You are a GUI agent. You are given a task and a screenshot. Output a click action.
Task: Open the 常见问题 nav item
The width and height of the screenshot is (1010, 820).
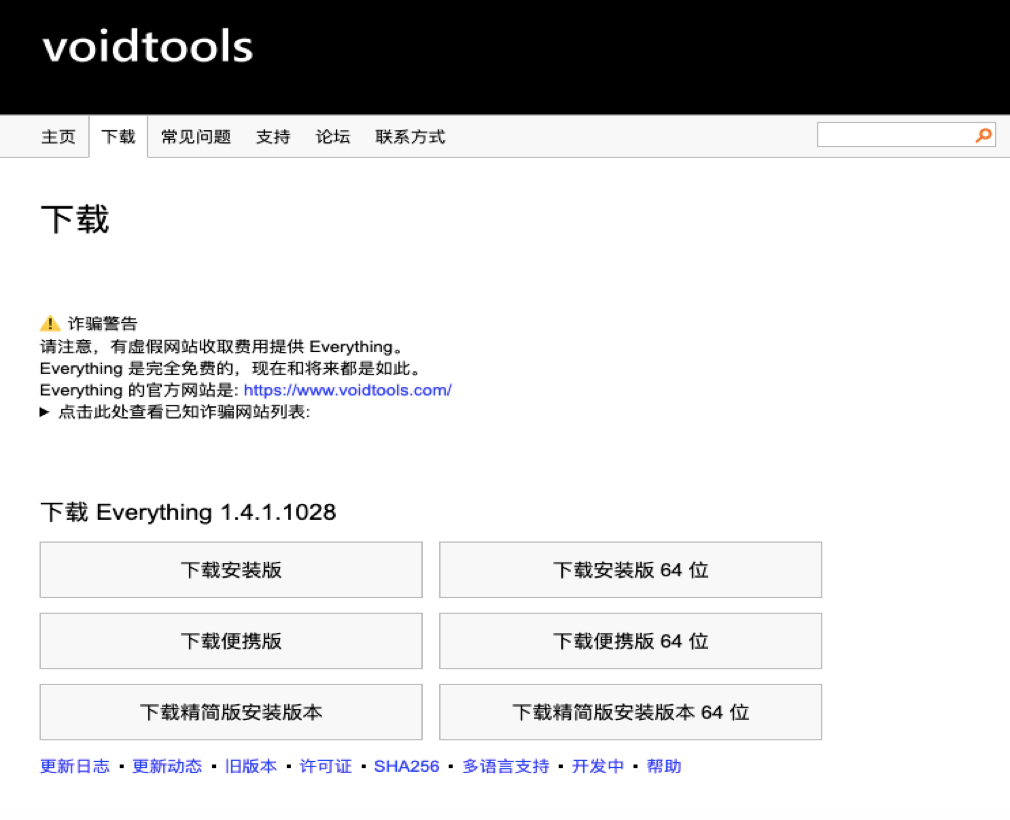196,137
